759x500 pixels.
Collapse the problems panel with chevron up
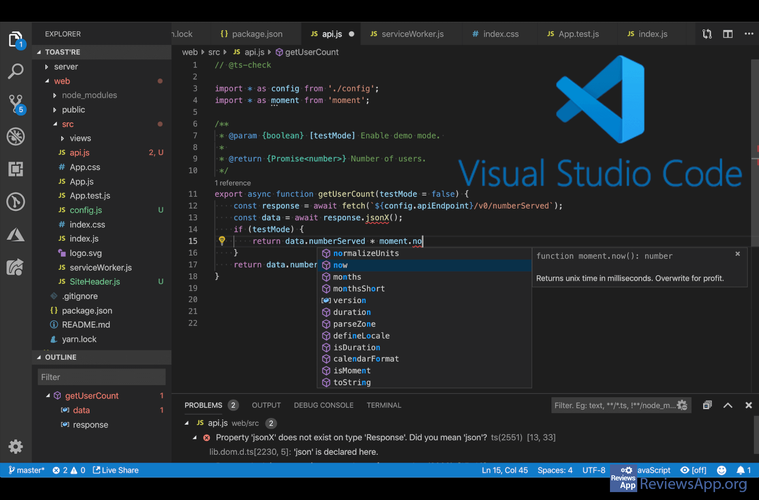click(x=727, y=405)
